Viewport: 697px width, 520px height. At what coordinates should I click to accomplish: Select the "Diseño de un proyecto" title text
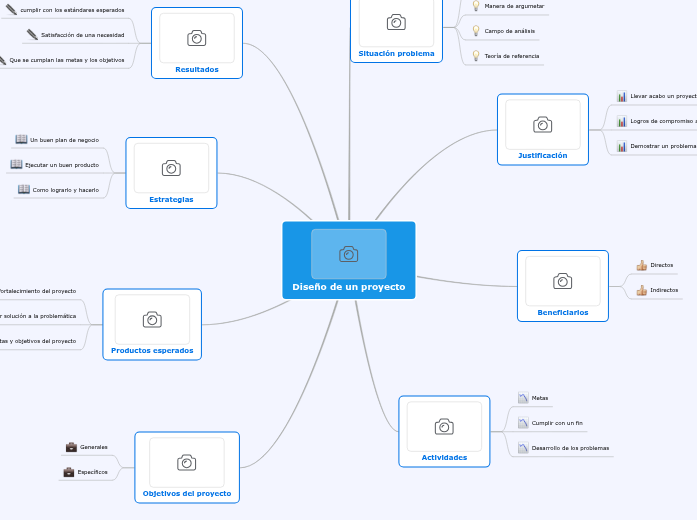click(348, 287)
